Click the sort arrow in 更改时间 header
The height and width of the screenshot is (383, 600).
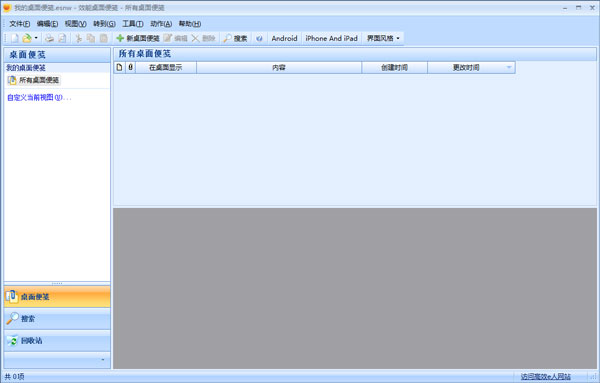coord(509,67)
